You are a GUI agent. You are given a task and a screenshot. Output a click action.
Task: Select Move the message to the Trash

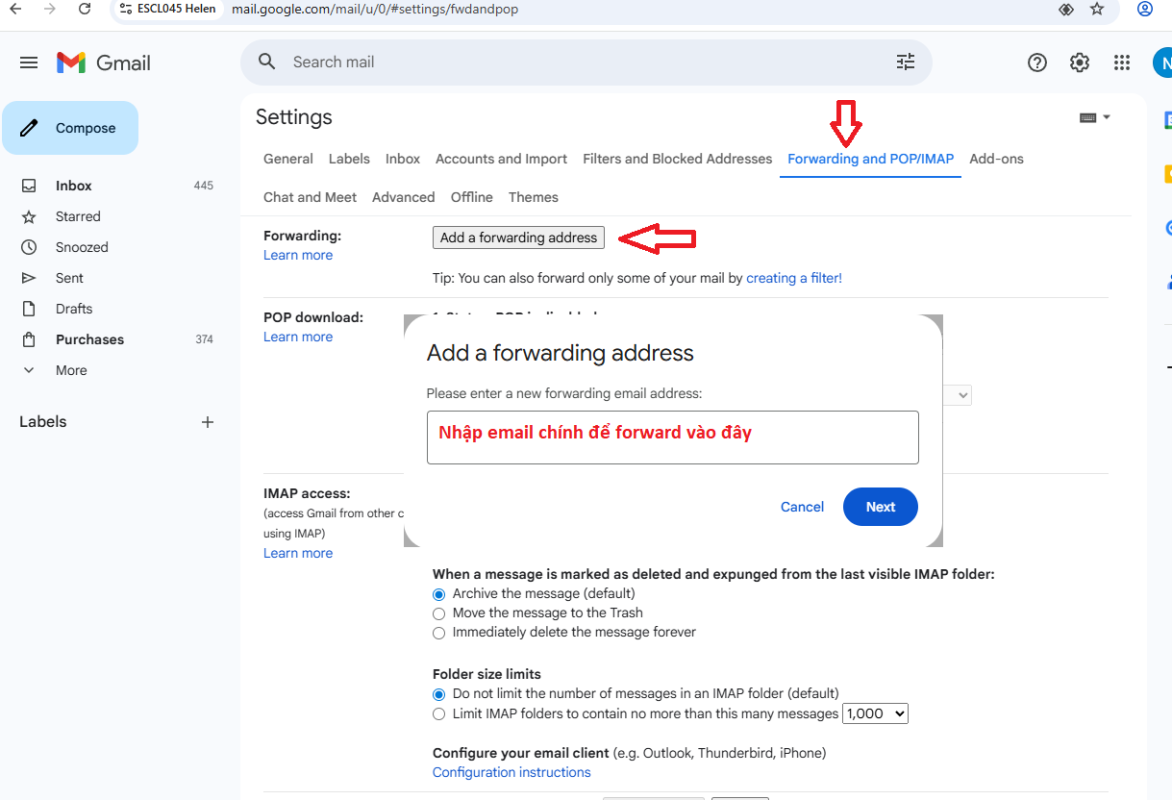(x=439, y=613)
